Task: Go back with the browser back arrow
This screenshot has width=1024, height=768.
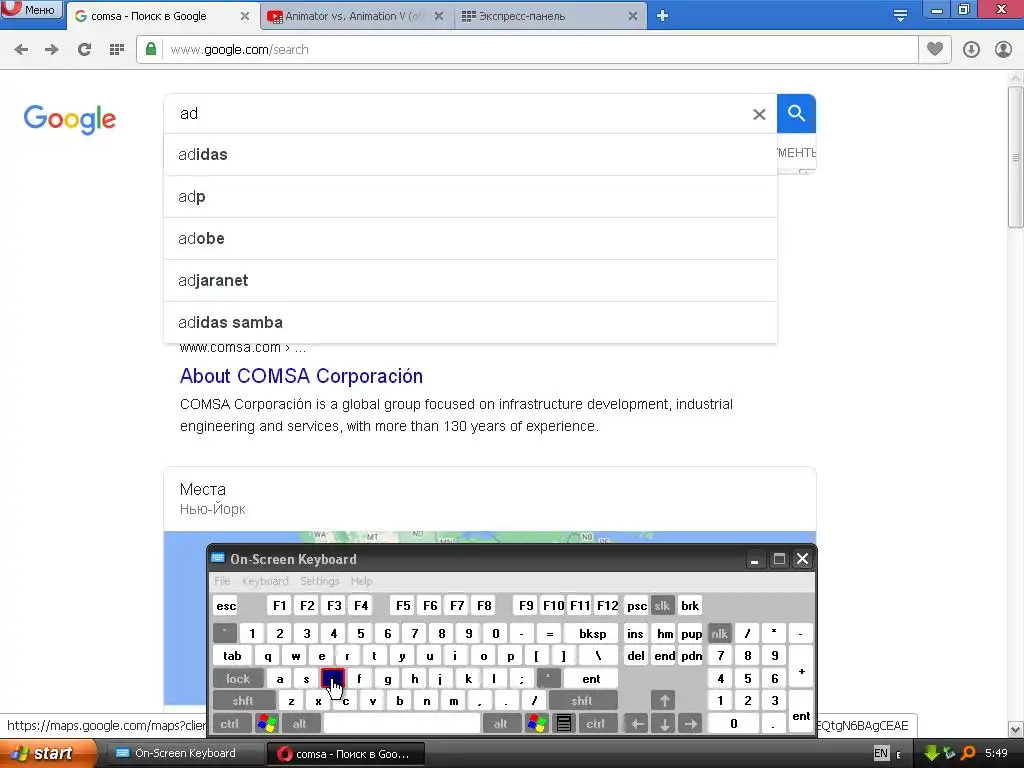Action: (x=22, y=50)
